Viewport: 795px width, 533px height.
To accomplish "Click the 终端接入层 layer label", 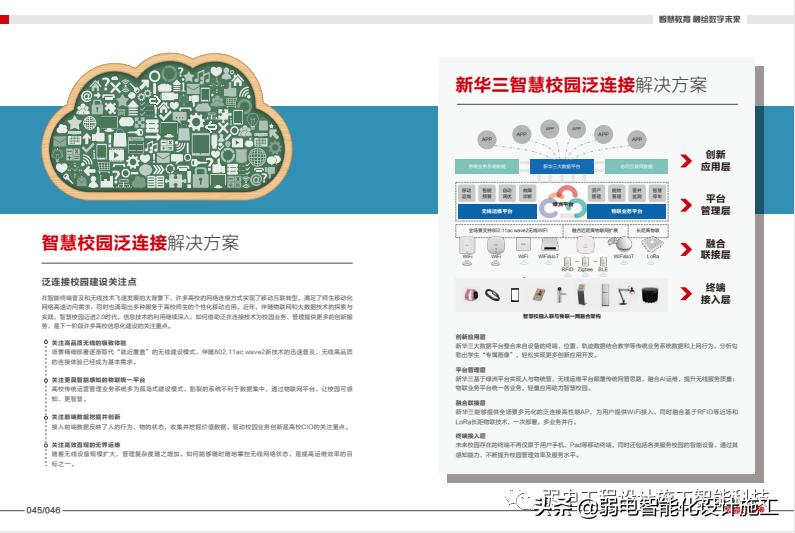I will 715,294.
